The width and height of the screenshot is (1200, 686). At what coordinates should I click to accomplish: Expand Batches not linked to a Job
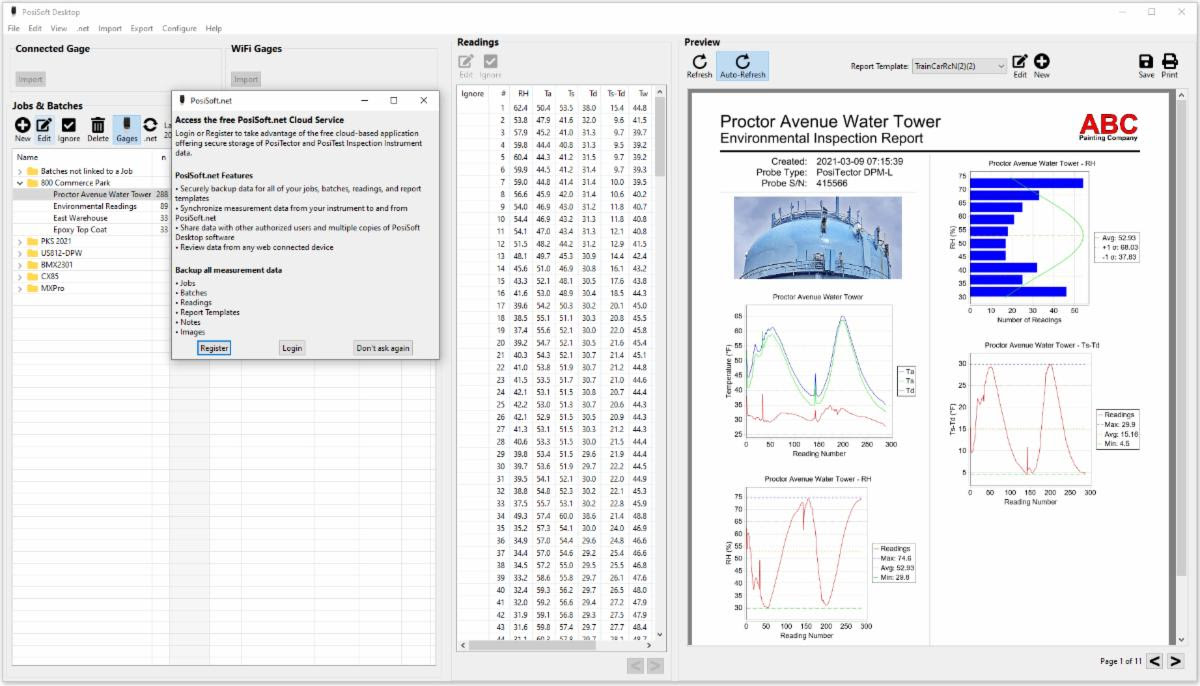pyautogui.click(x=19, y=172)
